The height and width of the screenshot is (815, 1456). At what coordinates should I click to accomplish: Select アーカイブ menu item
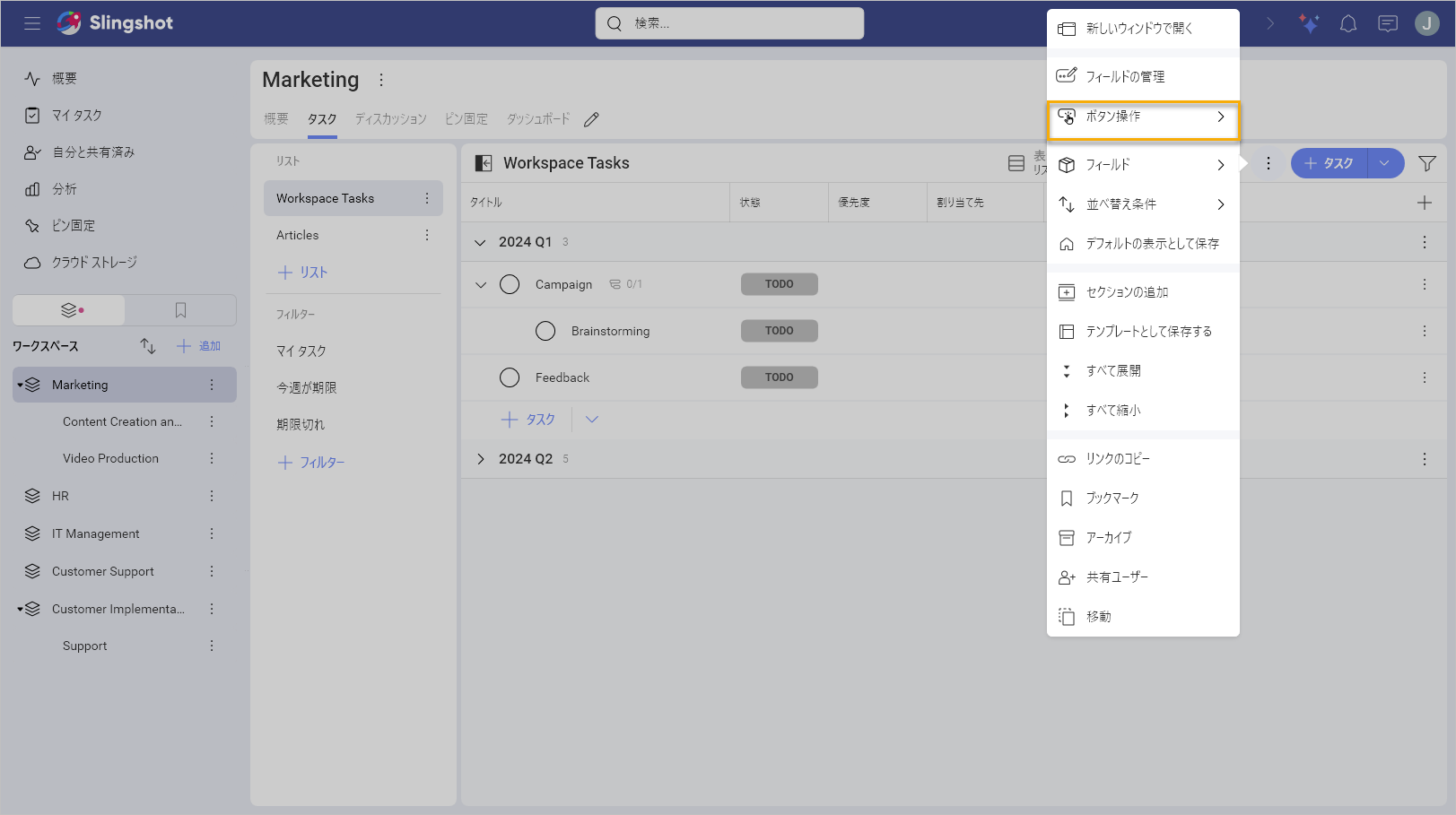pos(1143,538)
